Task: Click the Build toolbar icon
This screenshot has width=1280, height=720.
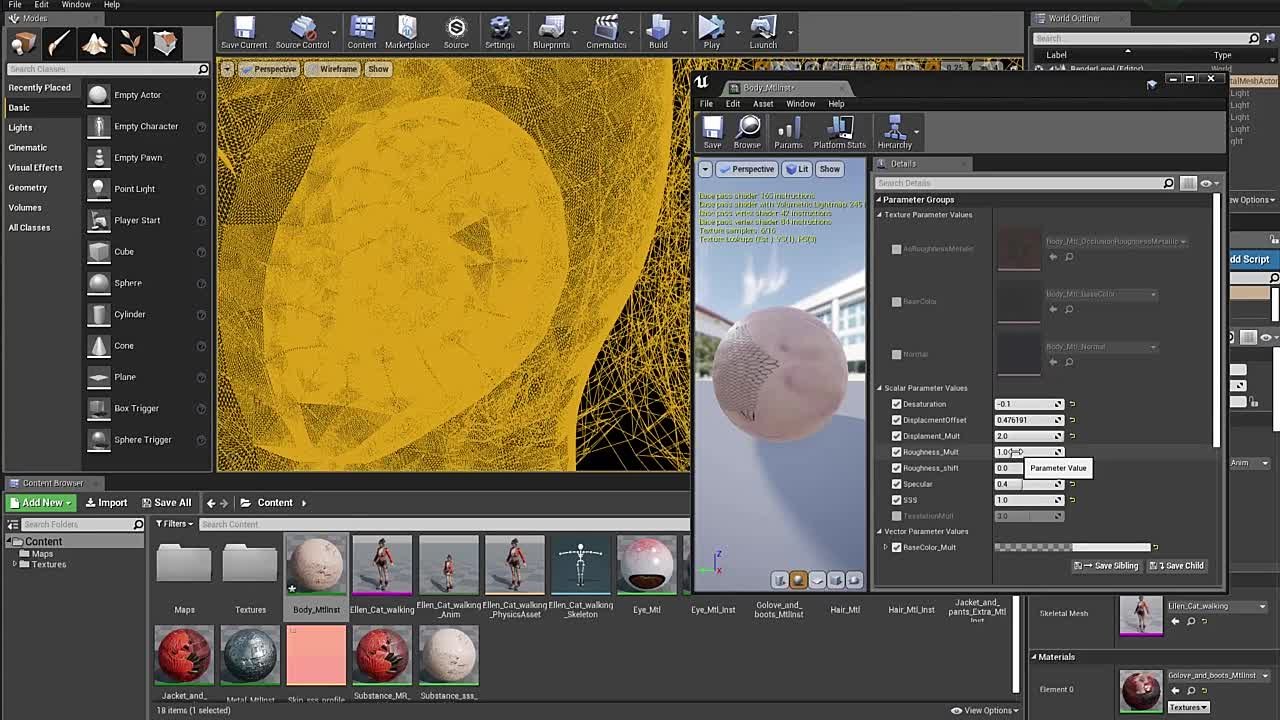Action: point(658,32)
